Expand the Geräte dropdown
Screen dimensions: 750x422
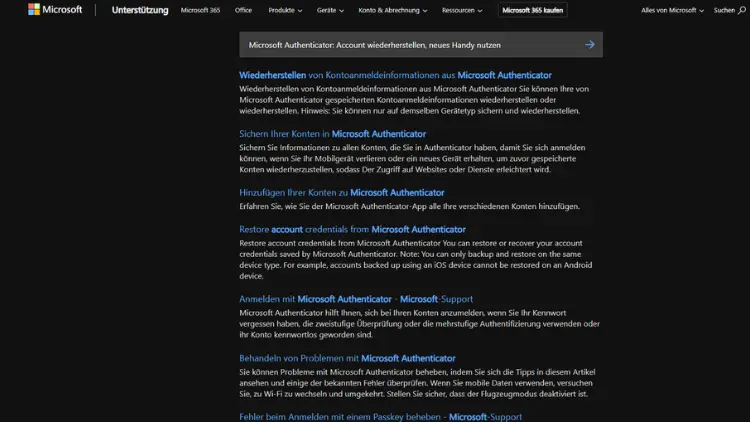[x=330, y=10]
